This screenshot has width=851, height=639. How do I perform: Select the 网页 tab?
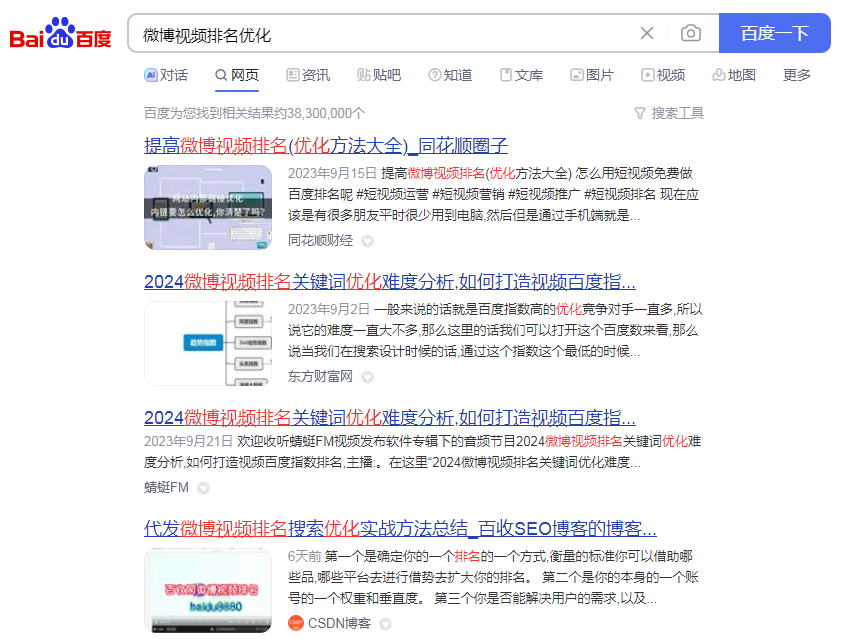(x=237, y=75)
